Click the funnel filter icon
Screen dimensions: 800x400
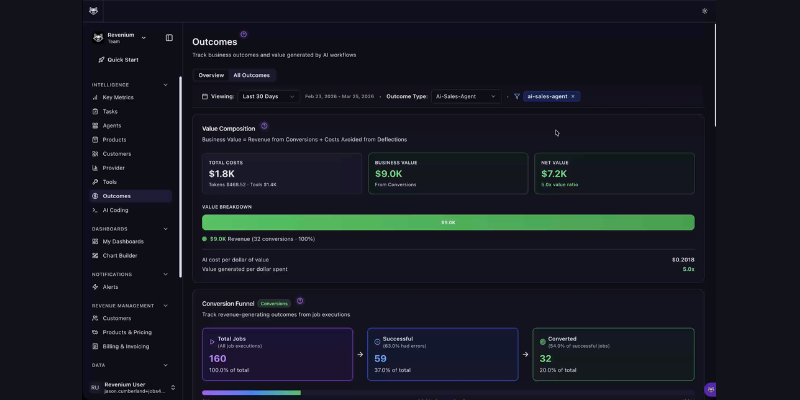click(x=517, y=97)
